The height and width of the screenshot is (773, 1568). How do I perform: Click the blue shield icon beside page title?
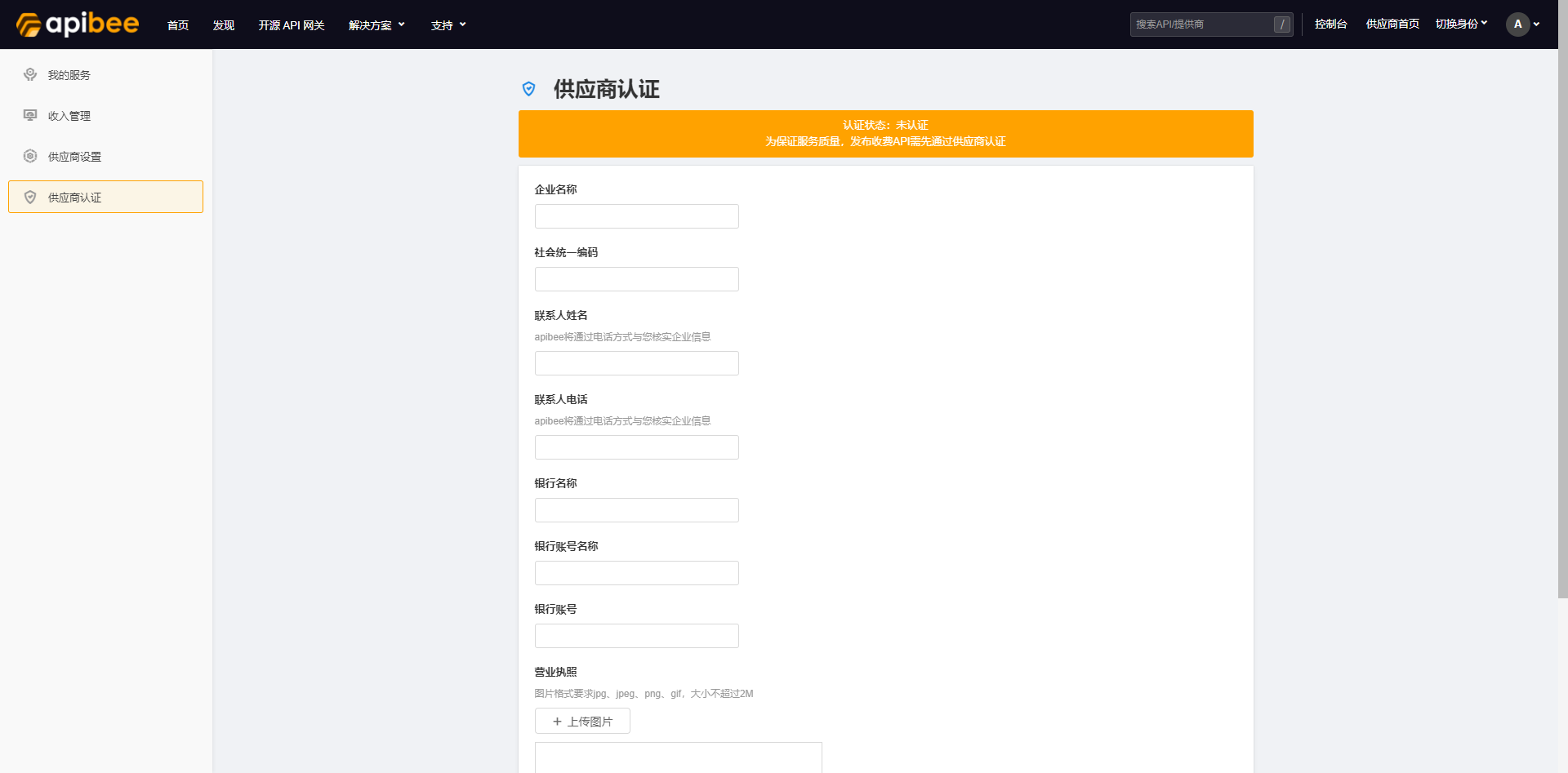(529, 89)
